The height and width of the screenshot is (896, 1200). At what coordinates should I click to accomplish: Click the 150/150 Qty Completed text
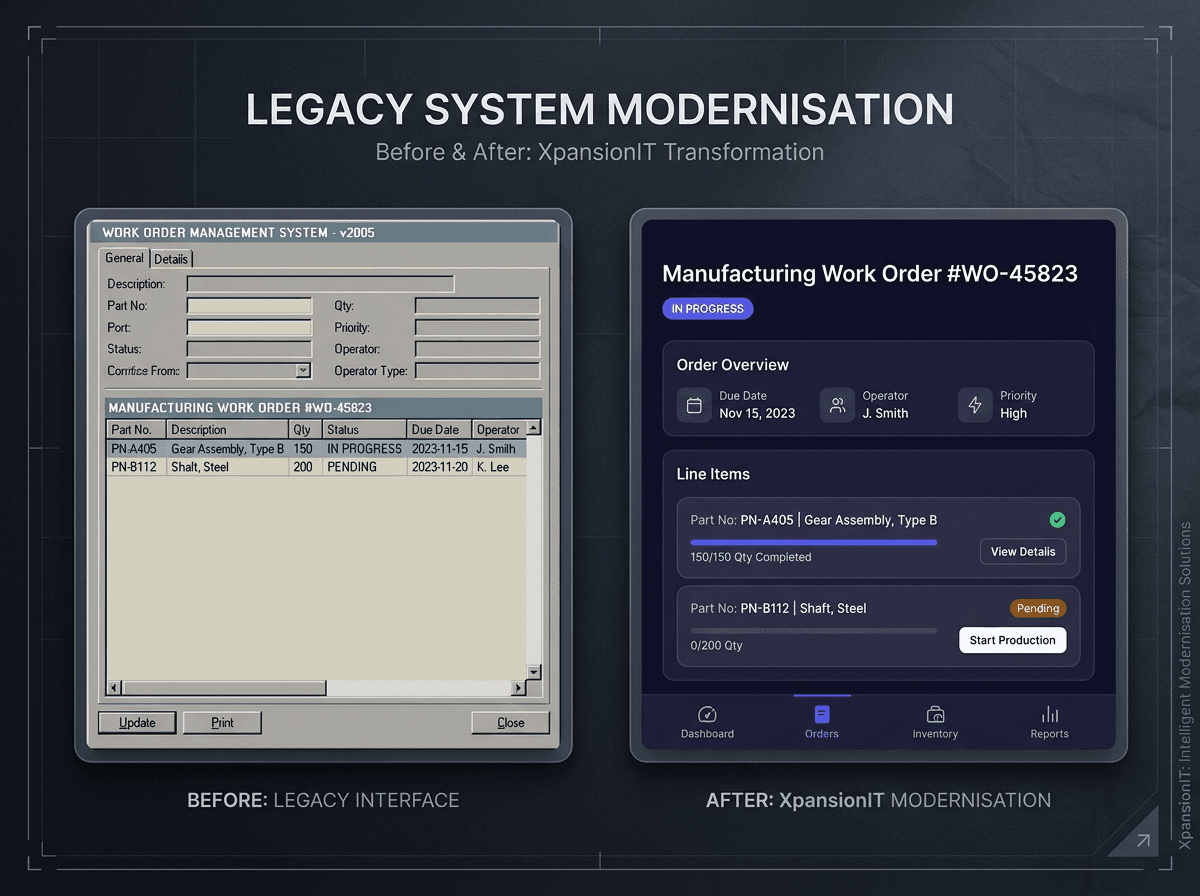(x=751, y=557)
